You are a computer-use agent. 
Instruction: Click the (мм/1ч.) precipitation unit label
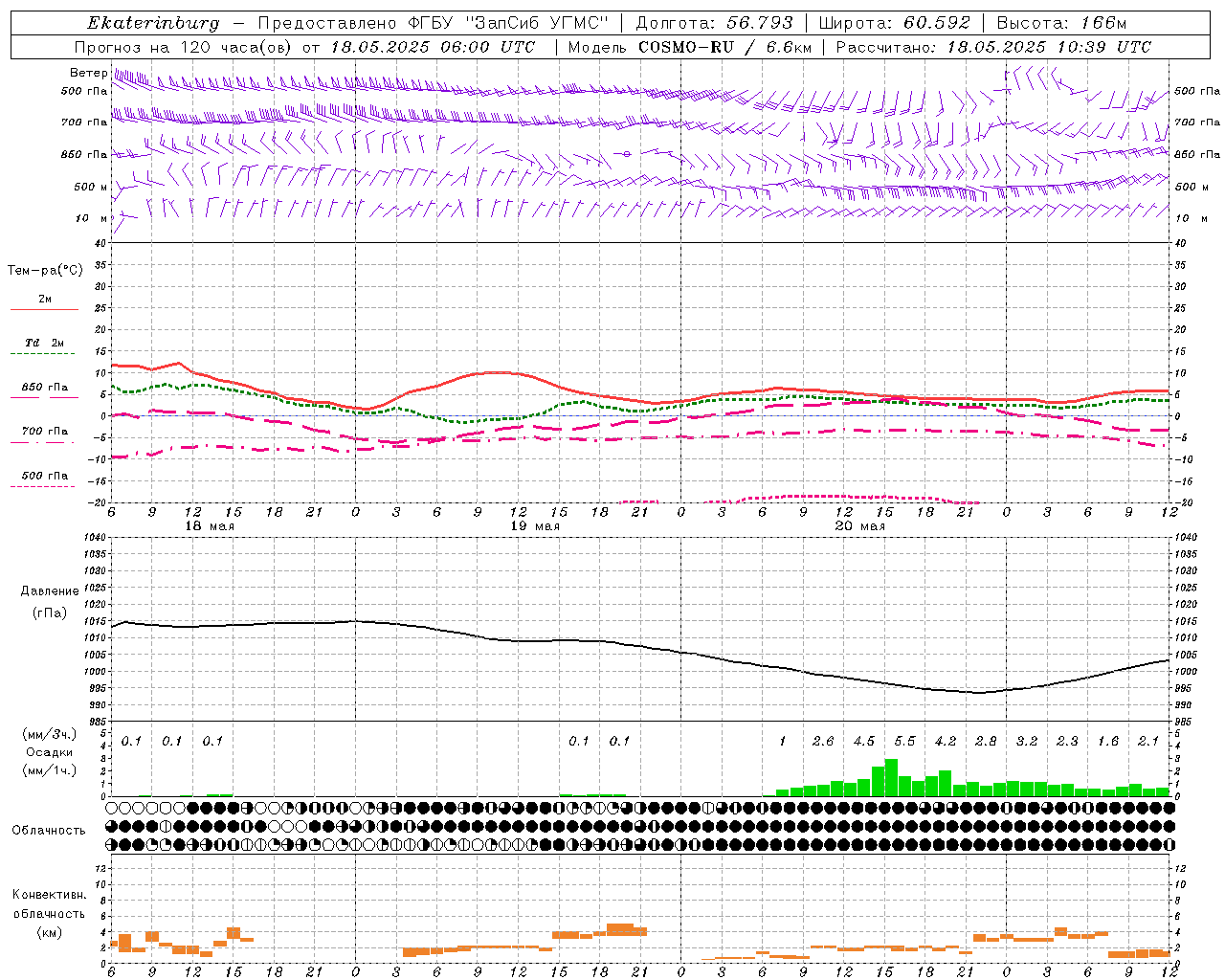click(x=49, y=770)
